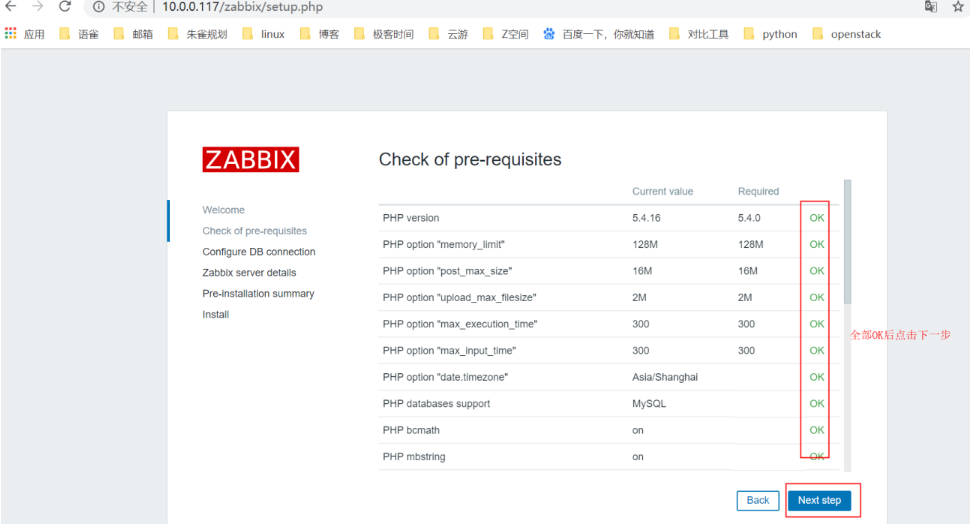Click the PHP bcmath label
This screenshot has width=970, height=524.
(x=411, y=430)
